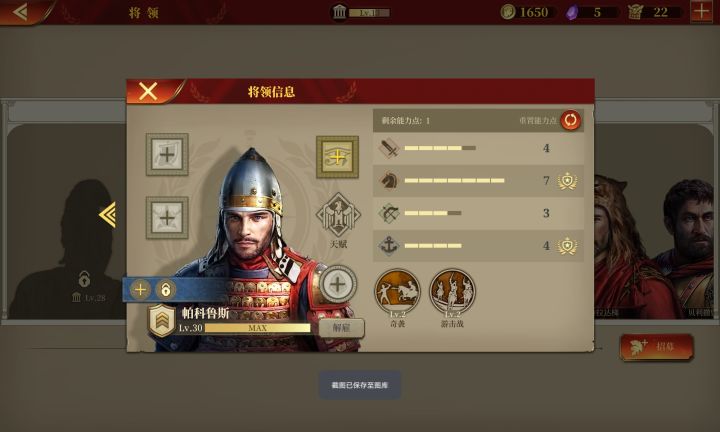
Task: Select the navy laurel medal badge
Action: tap(568, 246)
